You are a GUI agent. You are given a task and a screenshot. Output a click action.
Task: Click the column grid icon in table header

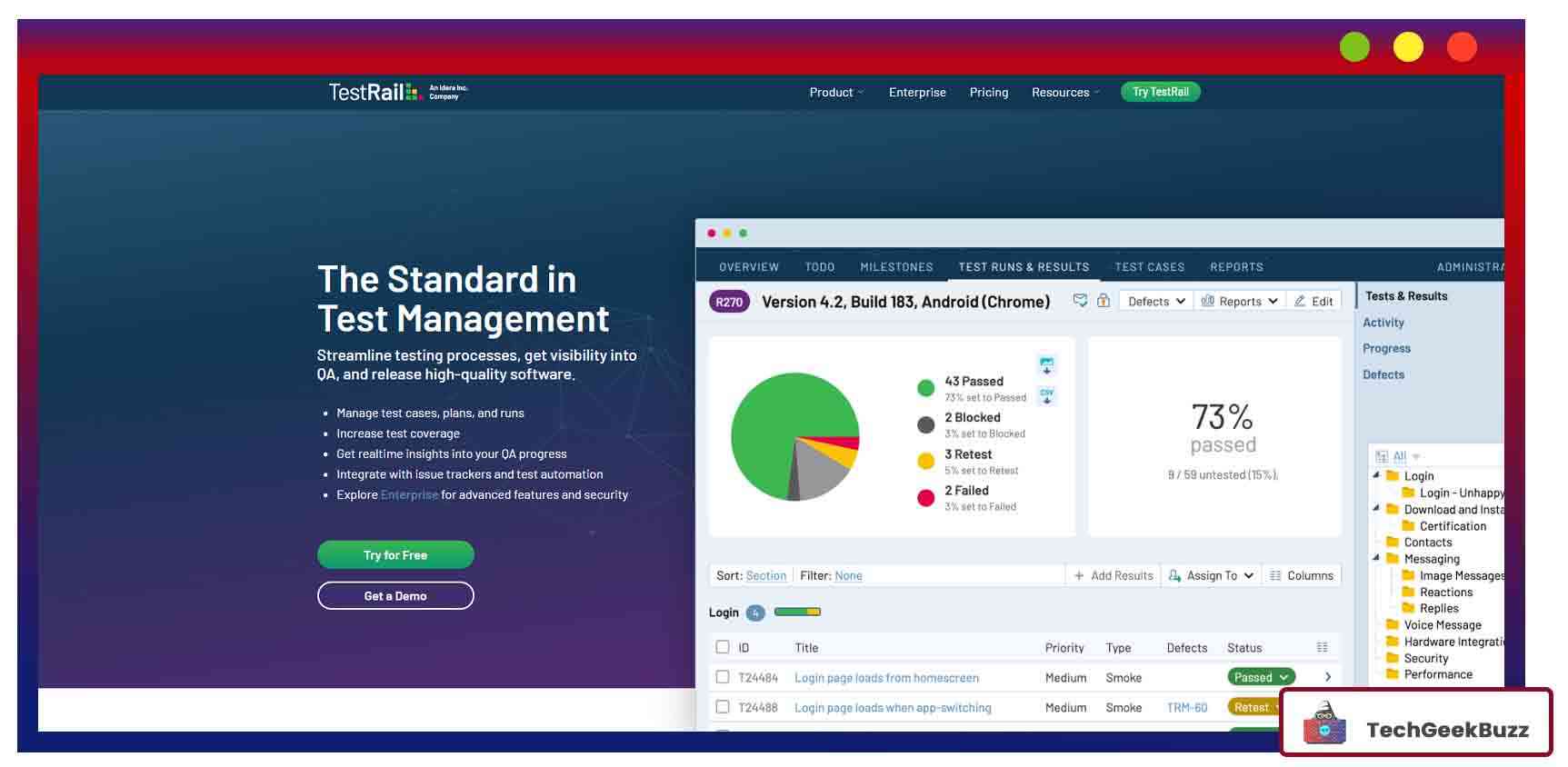point(1322,648)
